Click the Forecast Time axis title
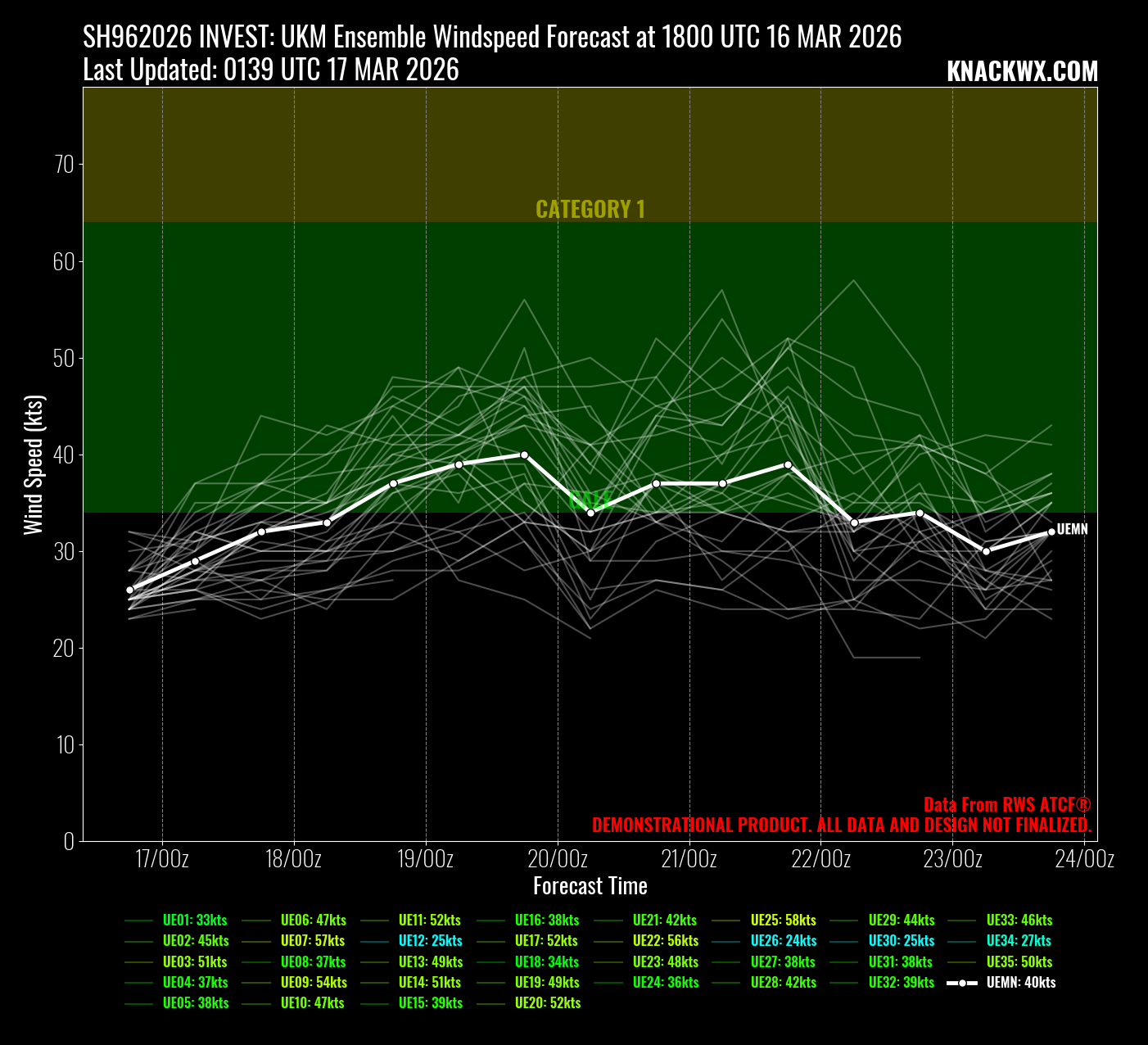The height and width of the screenshot is (1045, 1148). (x=590, y=886)
